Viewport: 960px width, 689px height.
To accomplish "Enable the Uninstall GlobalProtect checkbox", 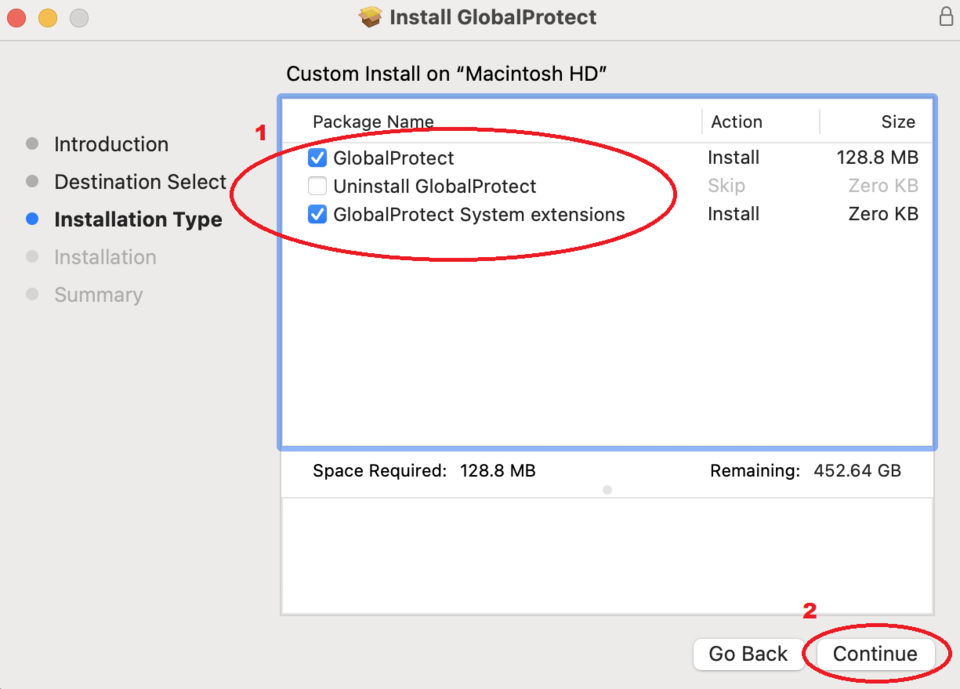I will point(317,186).
